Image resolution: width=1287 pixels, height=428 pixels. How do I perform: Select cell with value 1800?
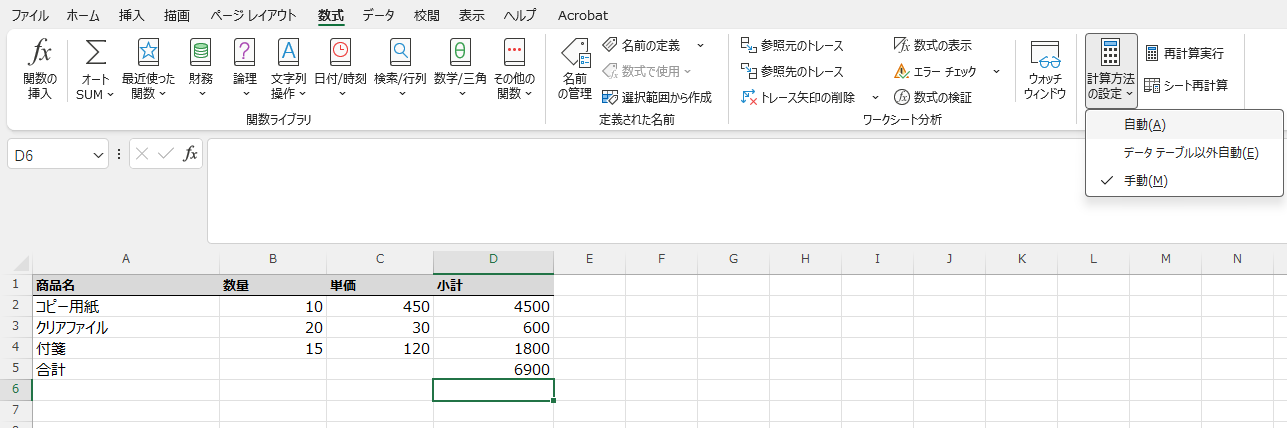tap(493, 348)
